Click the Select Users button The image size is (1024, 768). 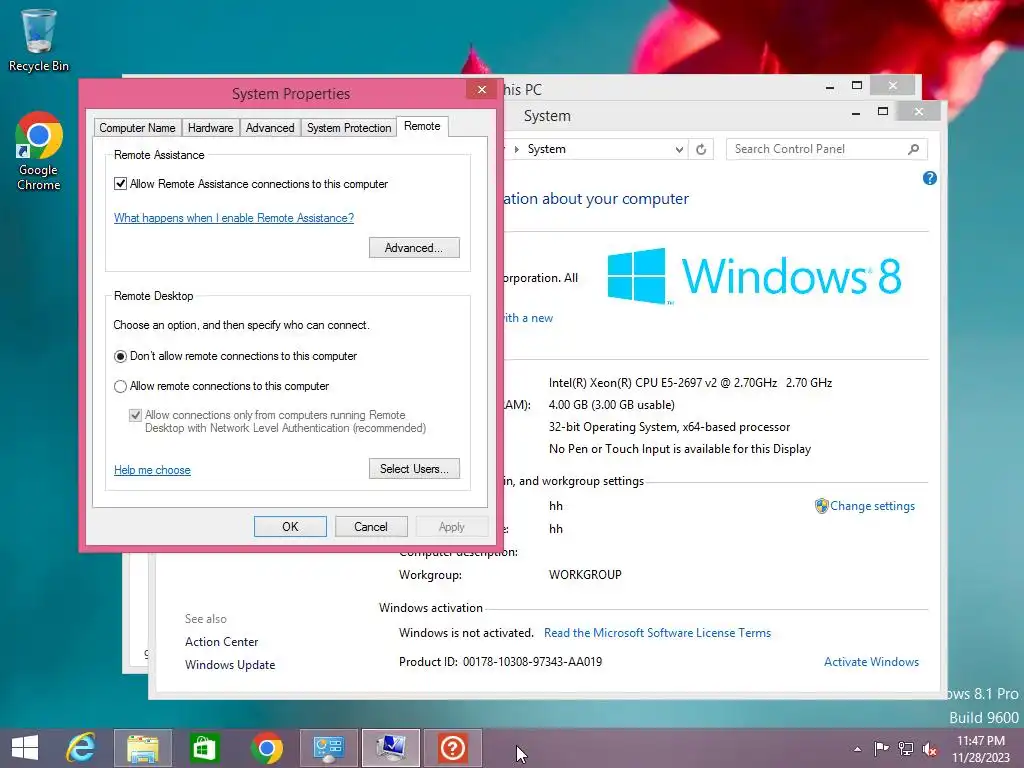point(414,468)
